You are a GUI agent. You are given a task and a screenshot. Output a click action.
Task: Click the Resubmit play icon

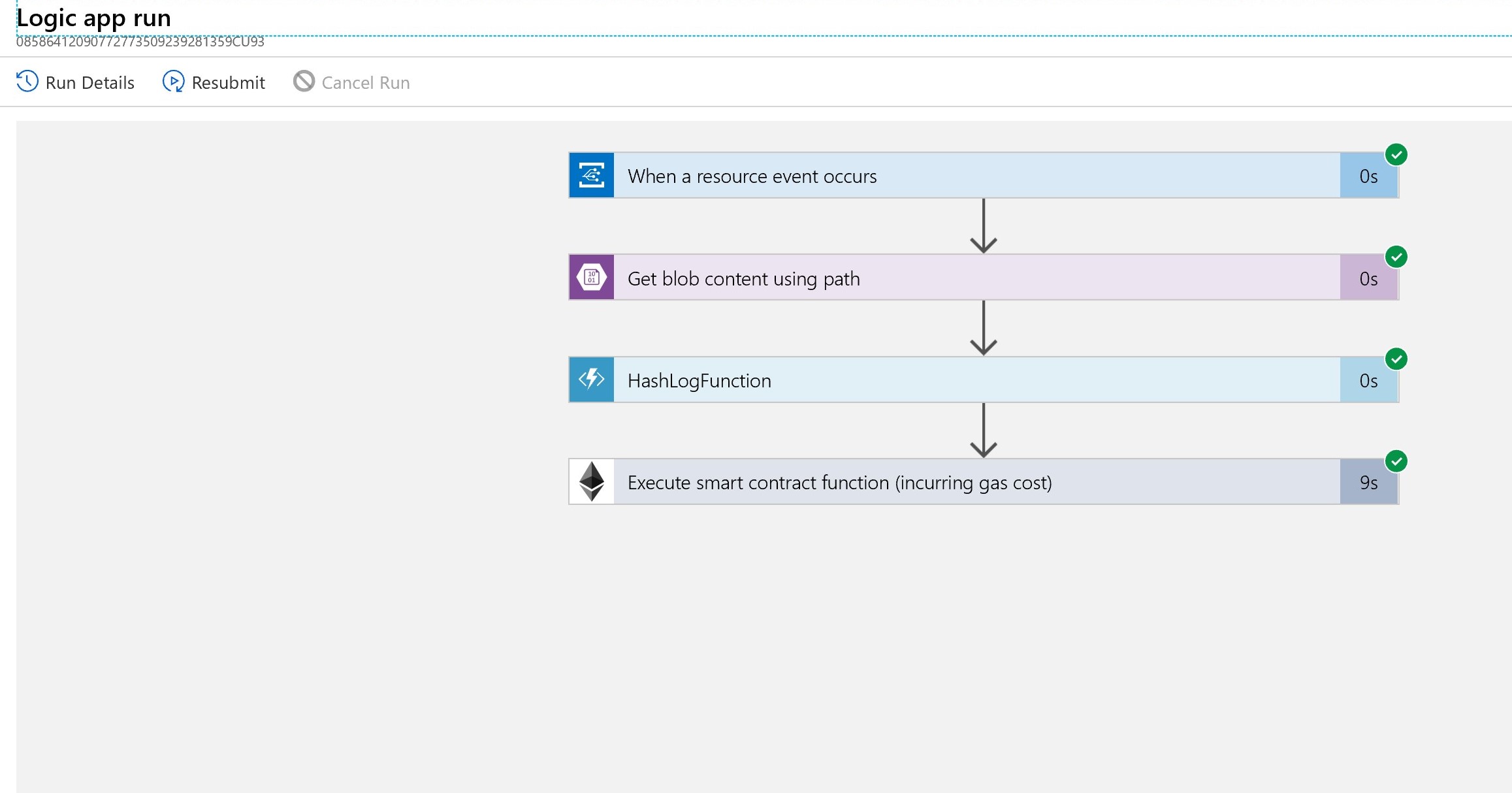pos(173,82)
